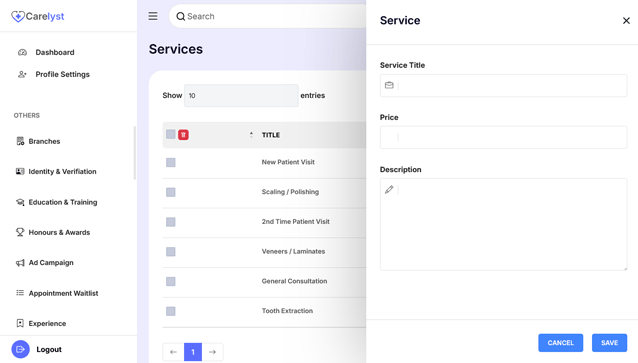Image resolution: width=638 pixels, height=363 pixels.
Task: Go to next page arrow
Action: (x=212, y=352)
